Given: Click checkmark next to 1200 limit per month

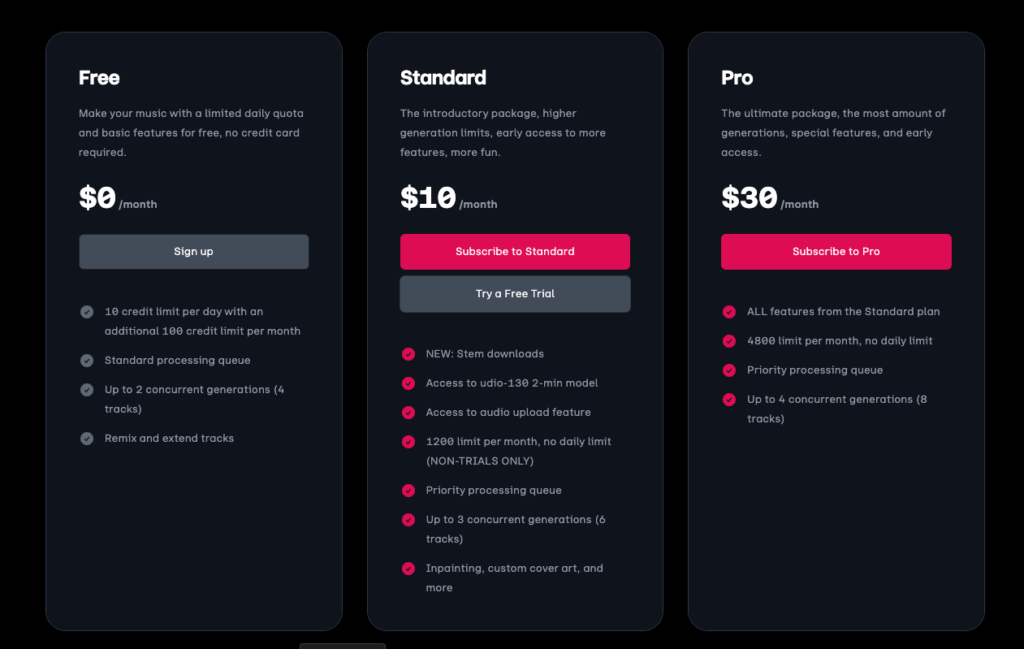Looking at the screenshot, I should (x=408, y=442).
